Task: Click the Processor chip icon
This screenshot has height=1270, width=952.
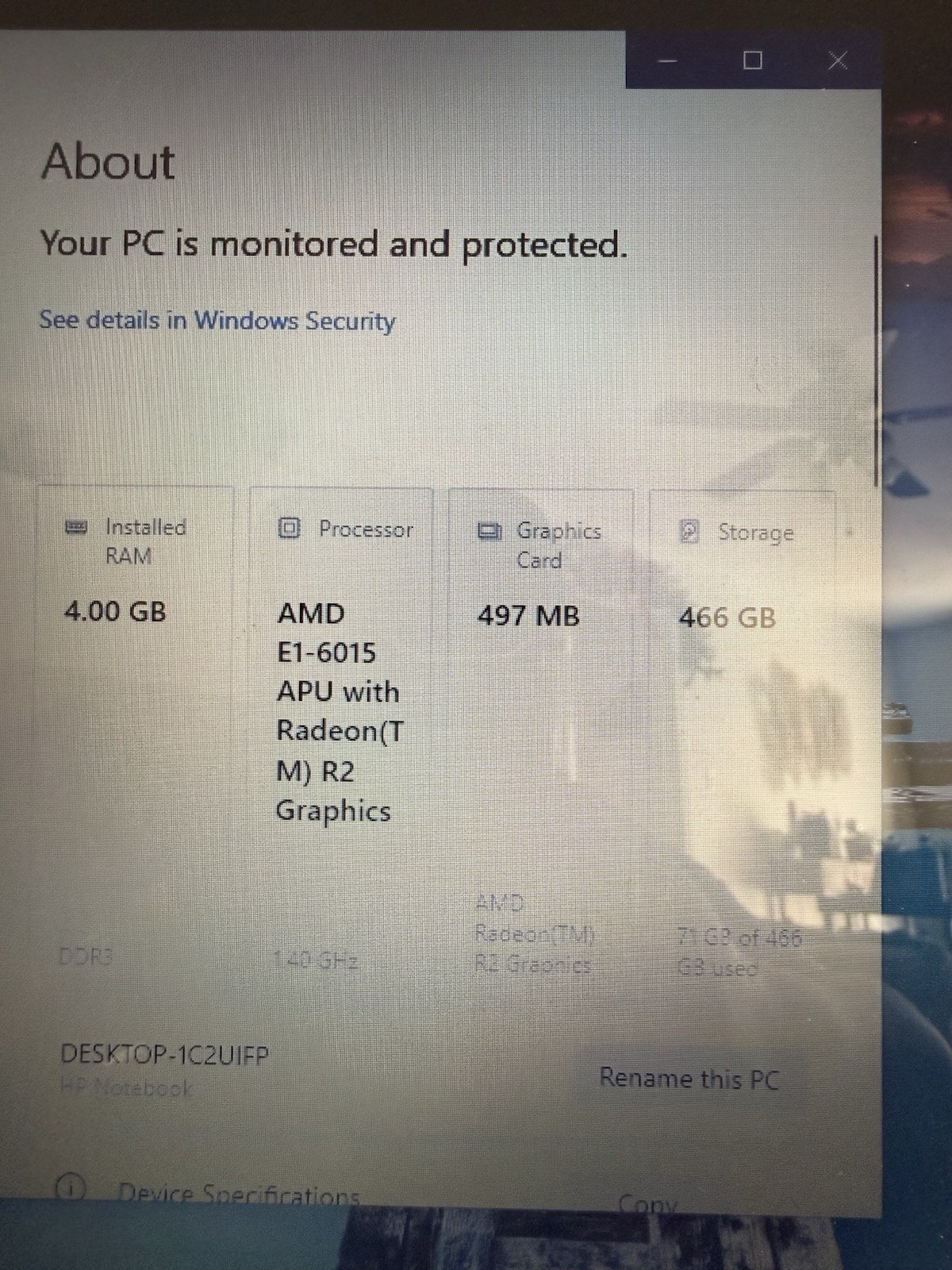Action: point(290,528)
